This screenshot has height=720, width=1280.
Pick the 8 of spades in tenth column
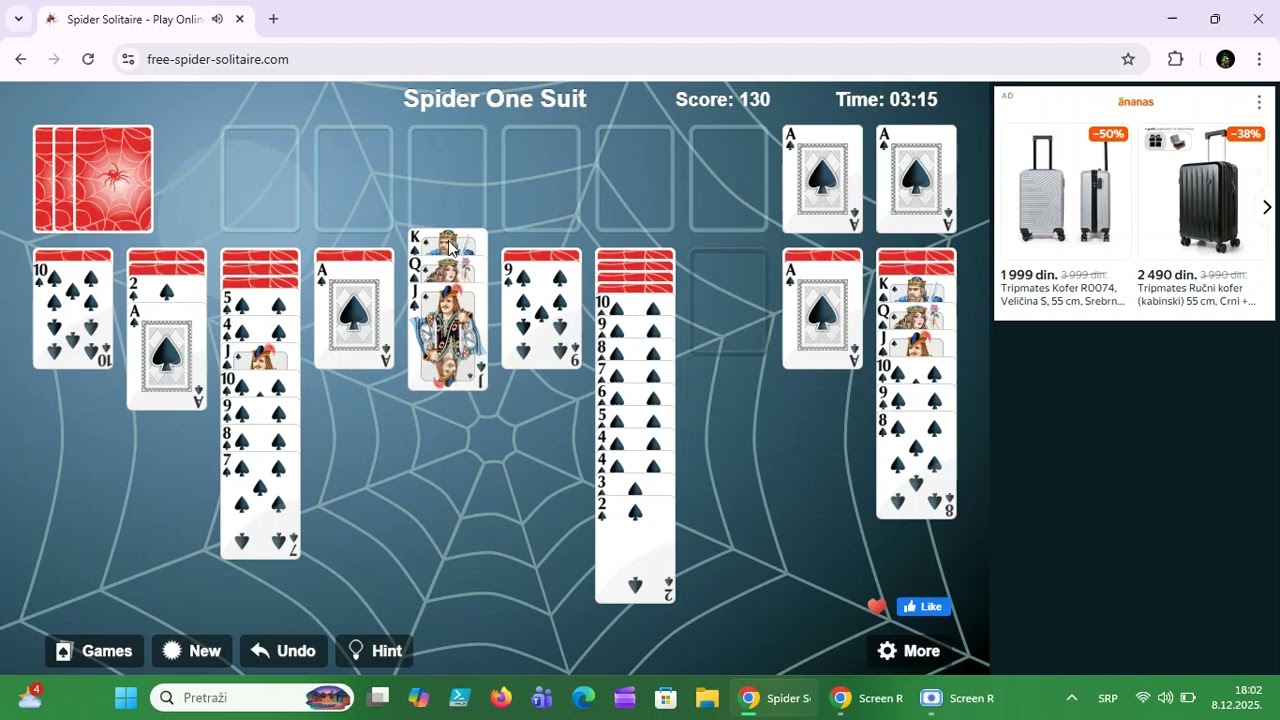click(x=916, y=465)
